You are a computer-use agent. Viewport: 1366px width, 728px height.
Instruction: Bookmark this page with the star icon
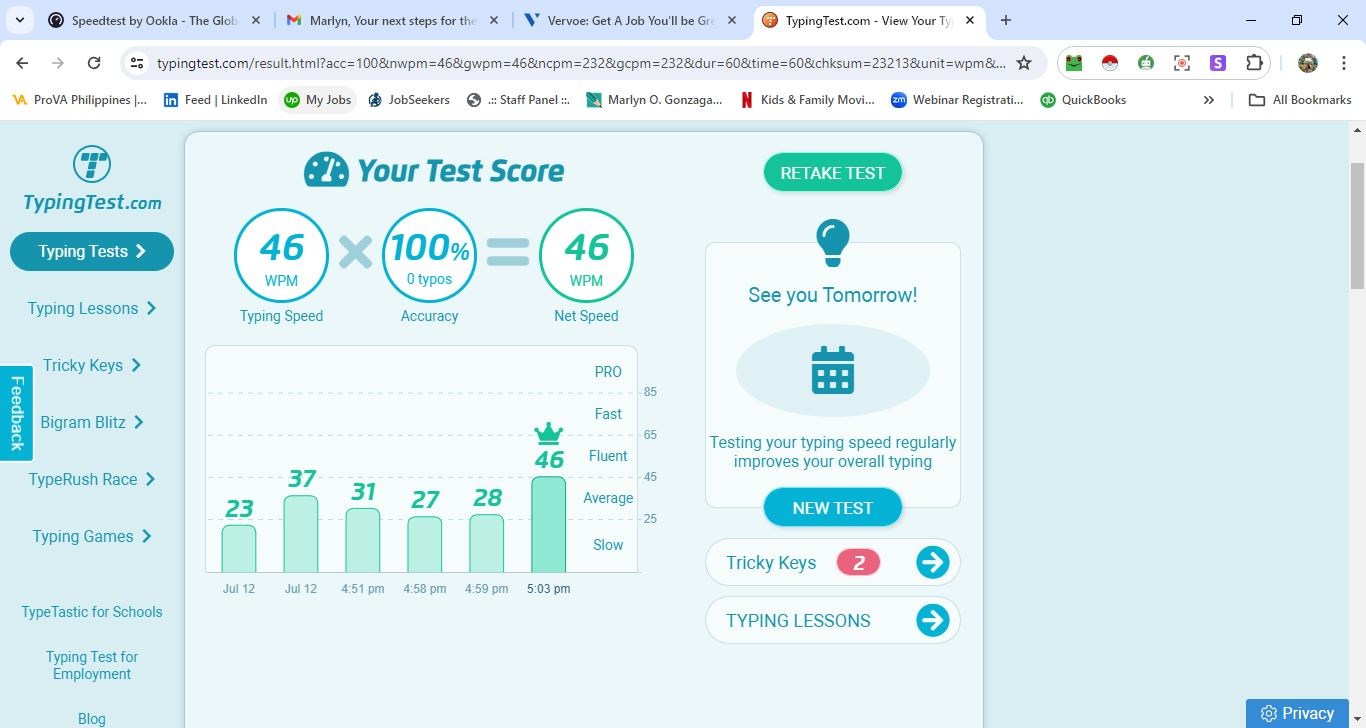point(1023,62)
